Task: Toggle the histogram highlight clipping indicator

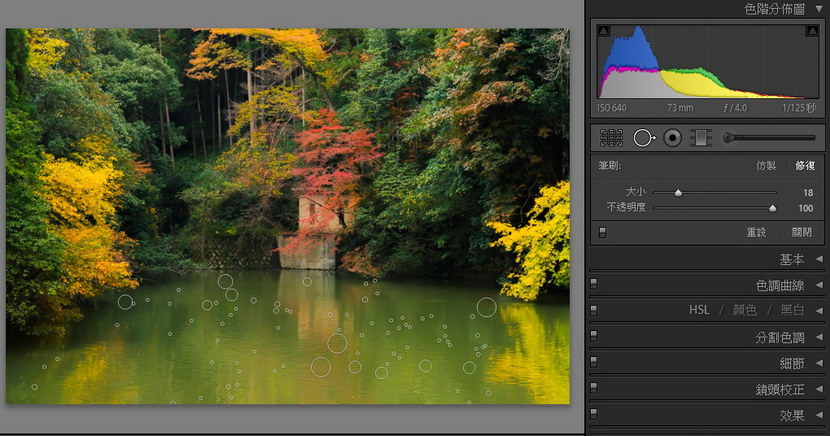Action: point(812,31)
